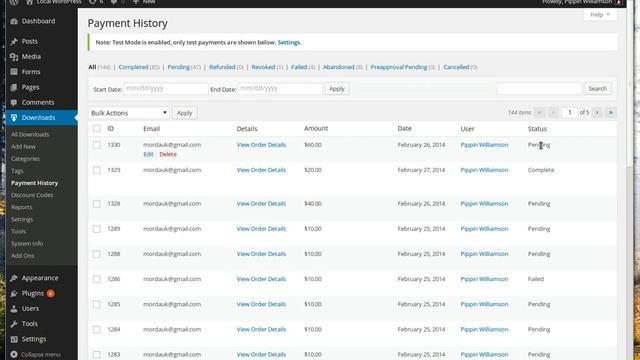Click the "$60.00" amount cell
The image size is (640, 360).
(313, 145)
